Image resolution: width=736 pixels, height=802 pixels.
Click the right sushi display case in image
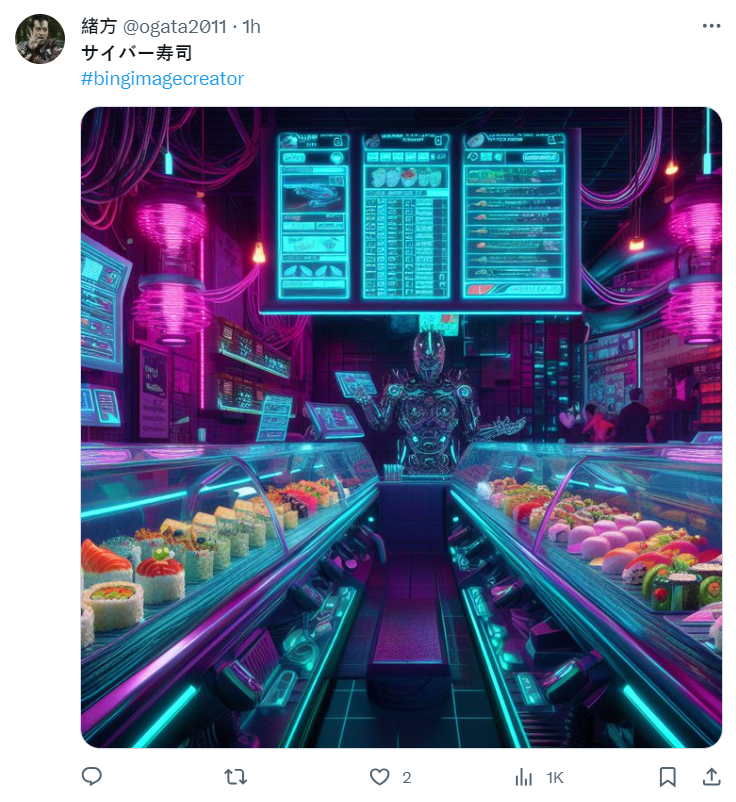pos(588,542)
